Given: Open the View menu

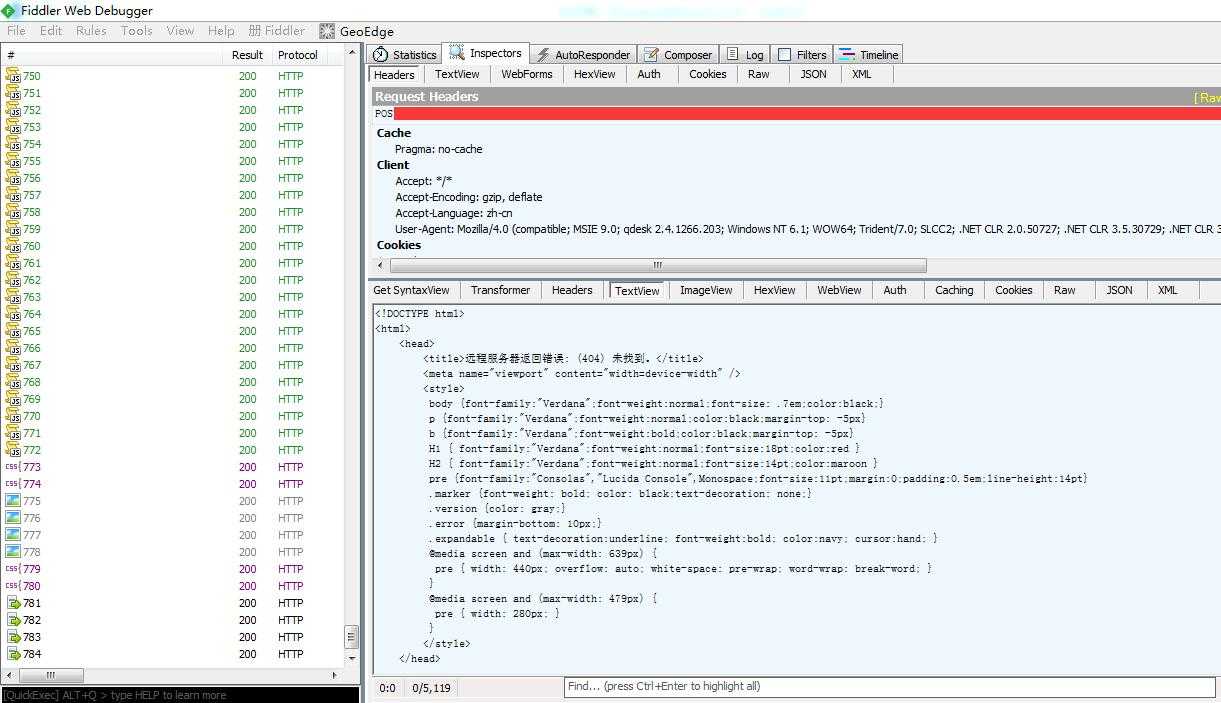Looking at the screenshot, I should tap(181, 31).
